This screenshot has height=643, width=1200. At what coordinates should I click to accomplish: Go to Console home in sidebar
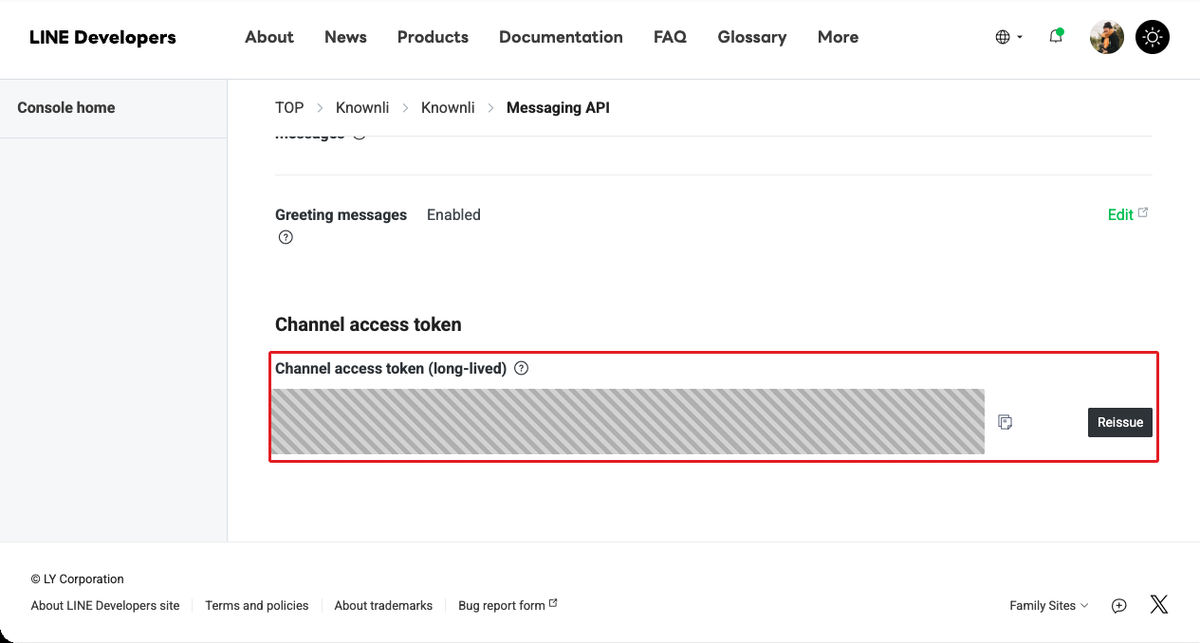(66, 108)
